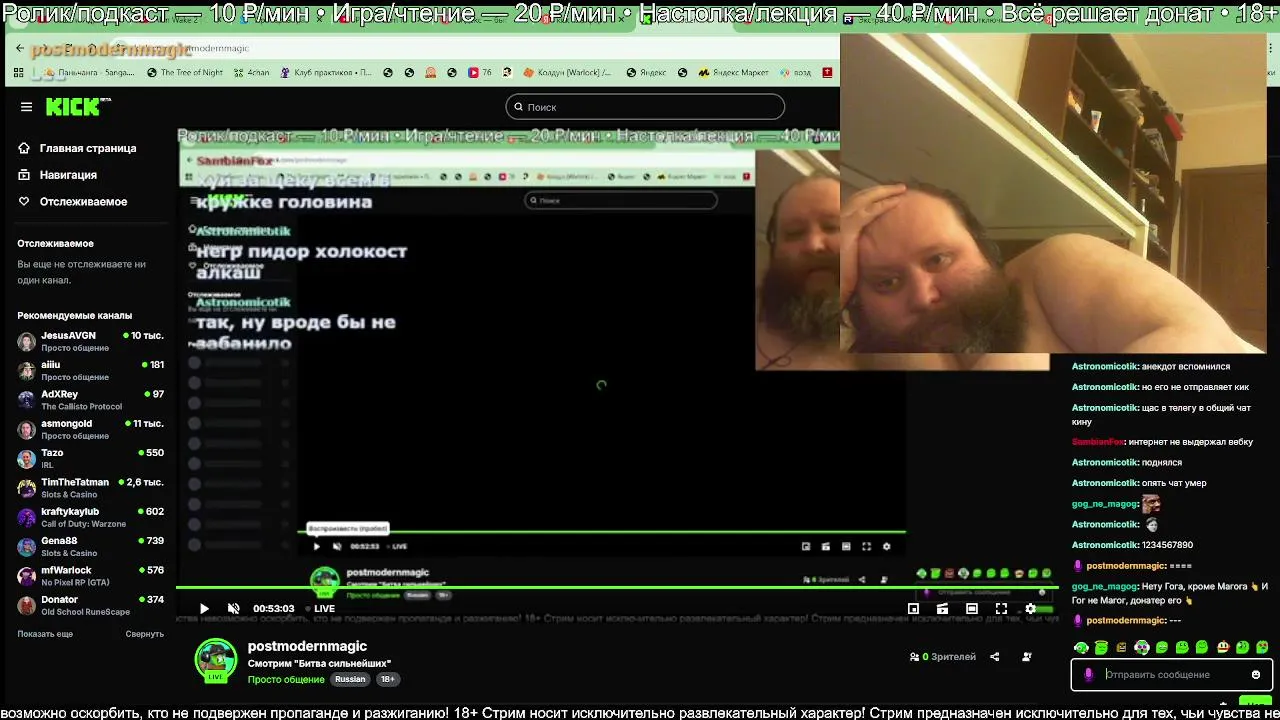Open the Kick hamburger menu

pyautogui.click(x=26, y=107)
